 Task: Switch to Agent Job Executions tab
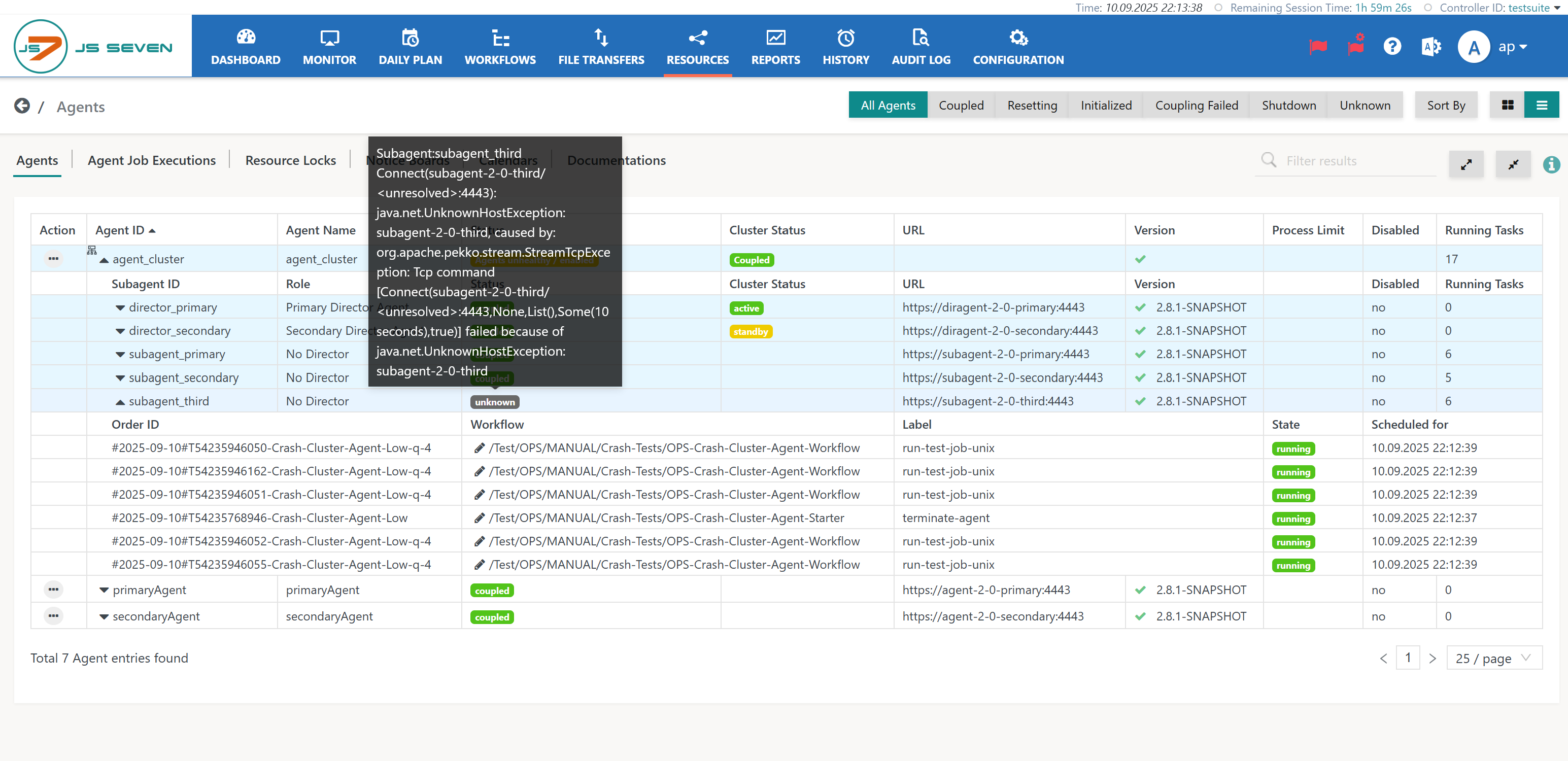click(x=152, y=160)
